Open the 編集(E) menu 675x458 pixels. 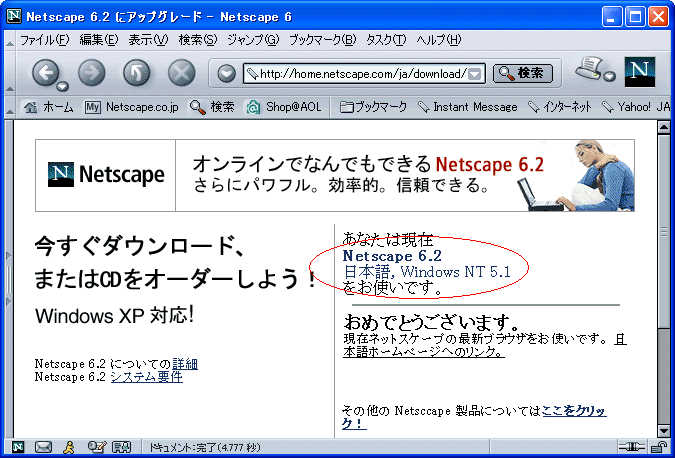tap(99, 40)
